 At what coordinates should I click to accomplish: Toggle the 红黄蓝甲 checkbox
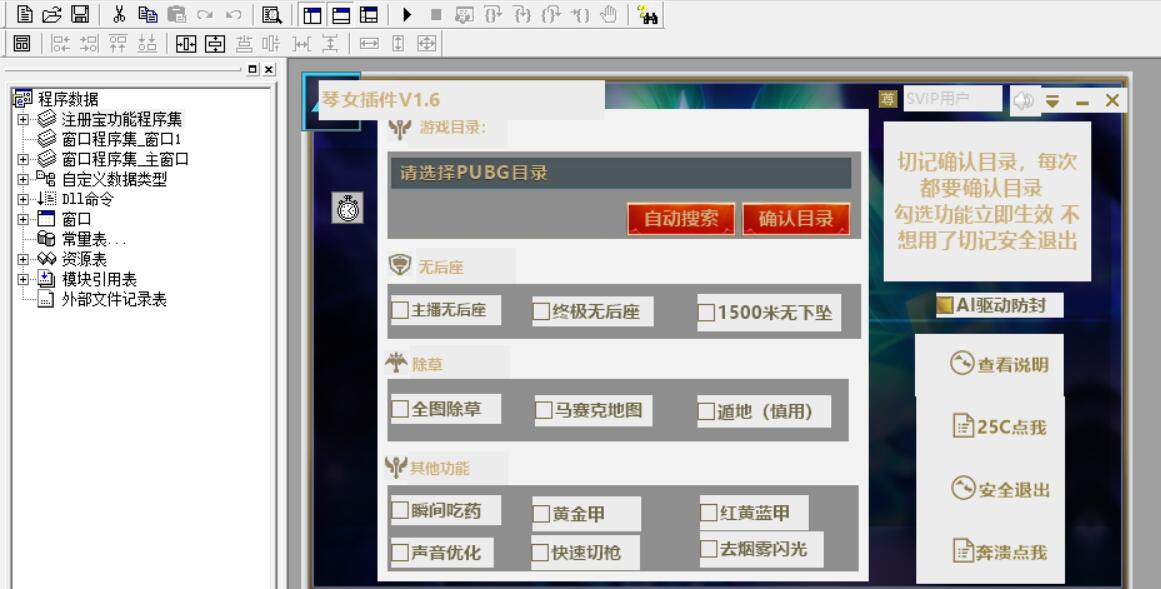pos(709,512)
